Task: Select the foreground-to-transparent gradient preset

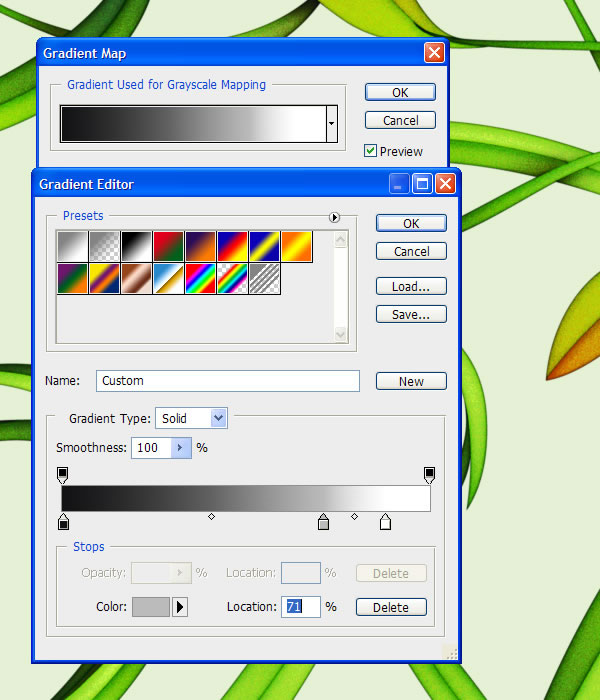Action: point(104,246)
